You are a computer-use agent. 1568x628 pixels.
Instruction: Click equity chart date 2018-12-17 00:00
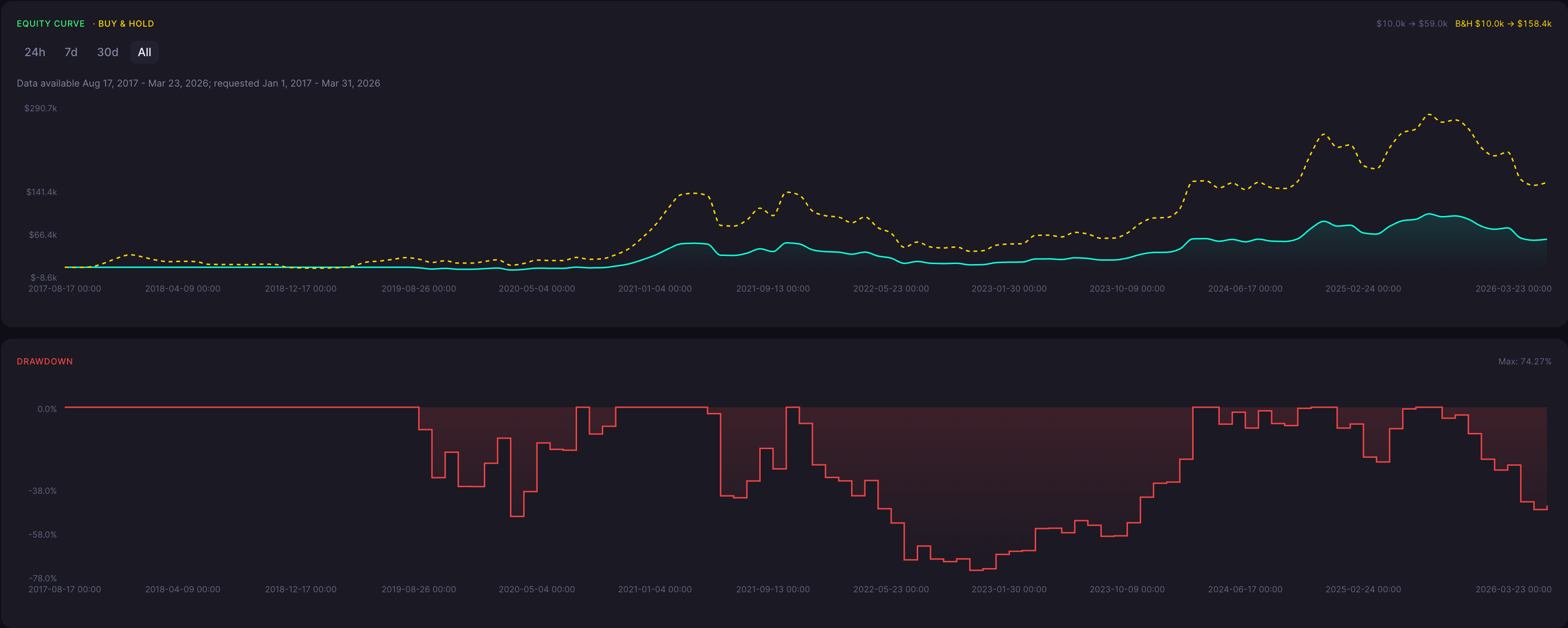pos(301,289)
